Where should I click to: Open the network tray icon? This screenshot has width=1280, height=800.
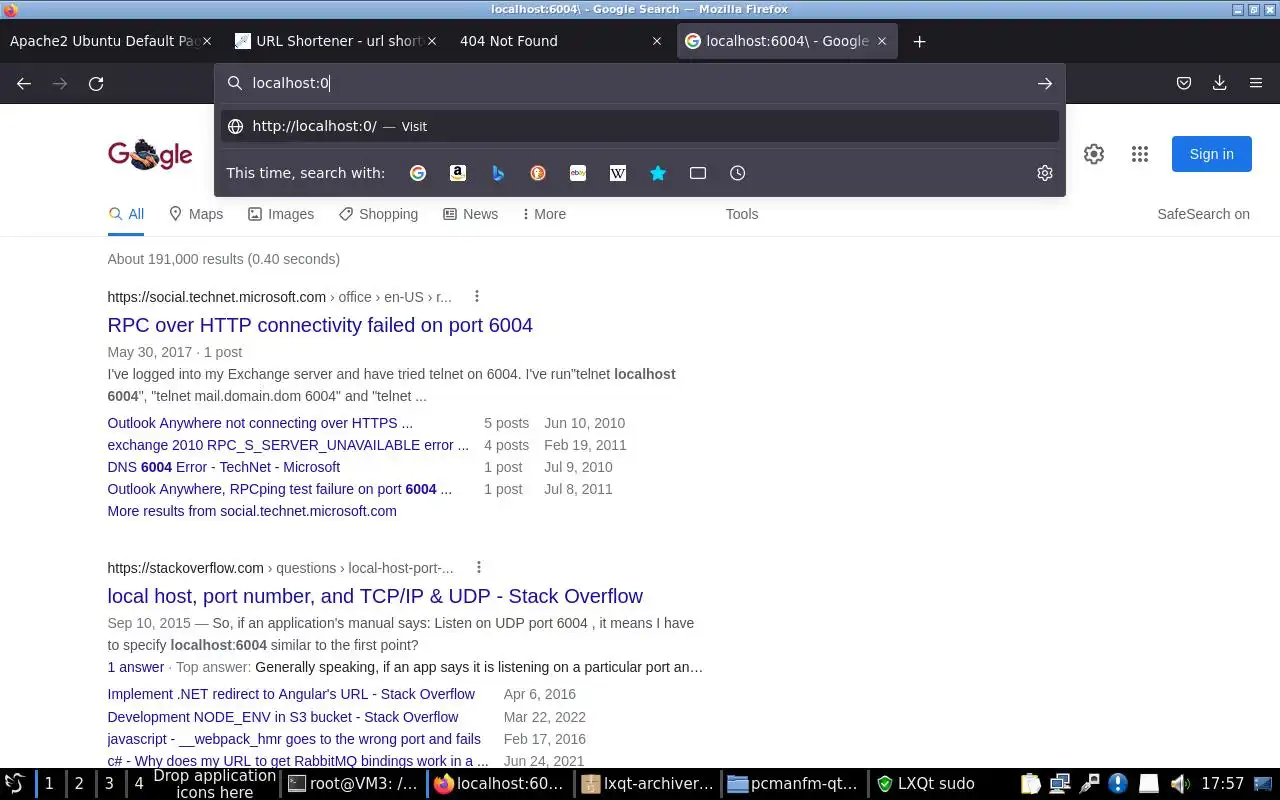click(x=1060, y=784)
